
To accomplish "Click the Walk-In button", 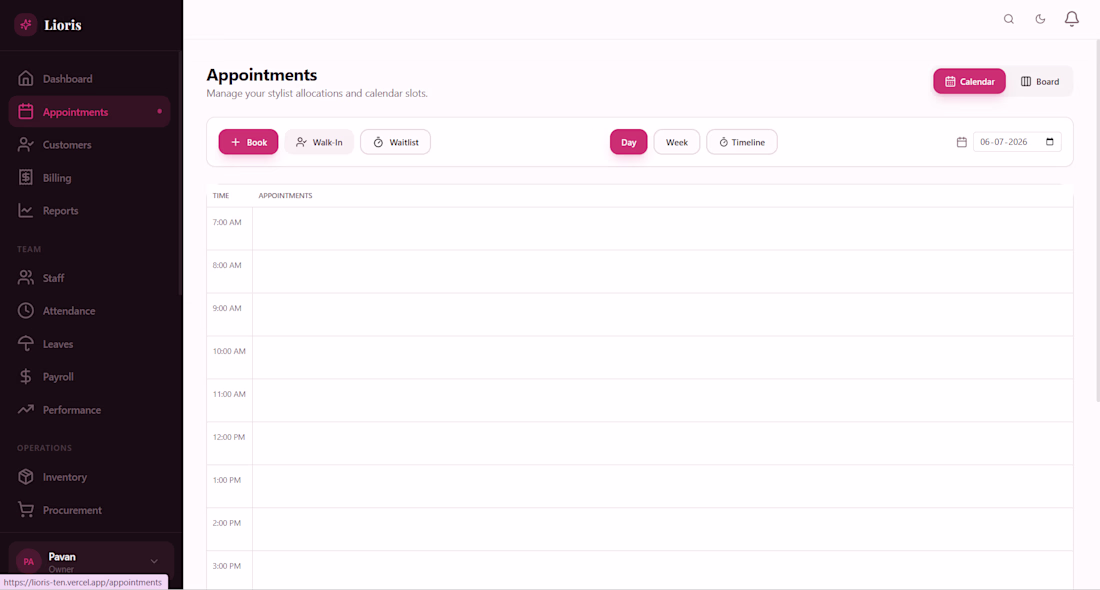I will [x=319, y=142].
